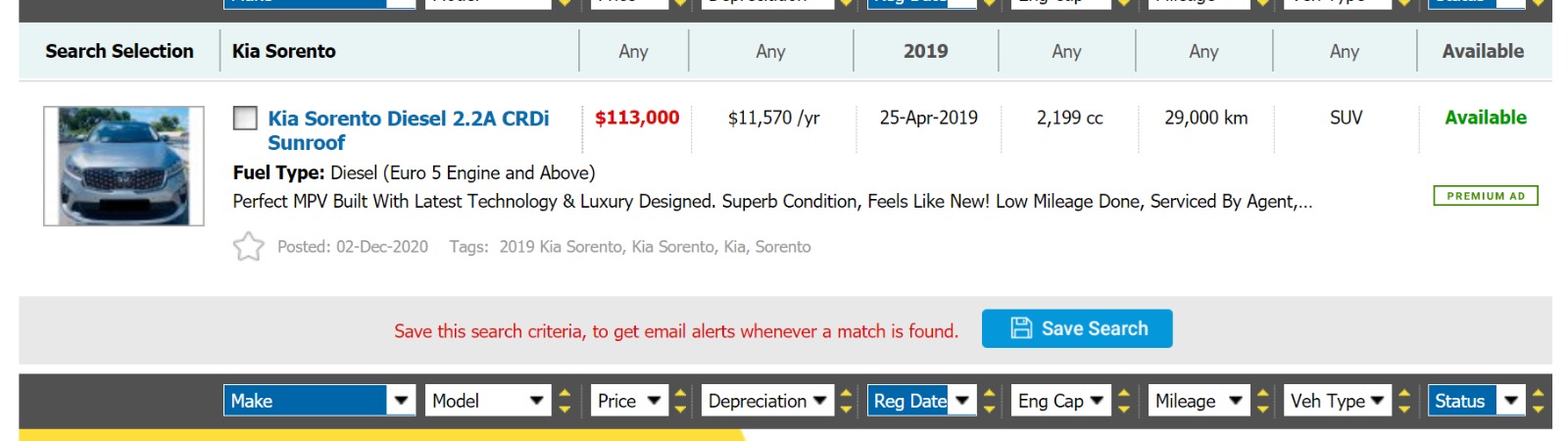Open the silver Kia Sorento car thumbnail
Viewport: 1568px width, 441px height.
click(x=123, y=167)
